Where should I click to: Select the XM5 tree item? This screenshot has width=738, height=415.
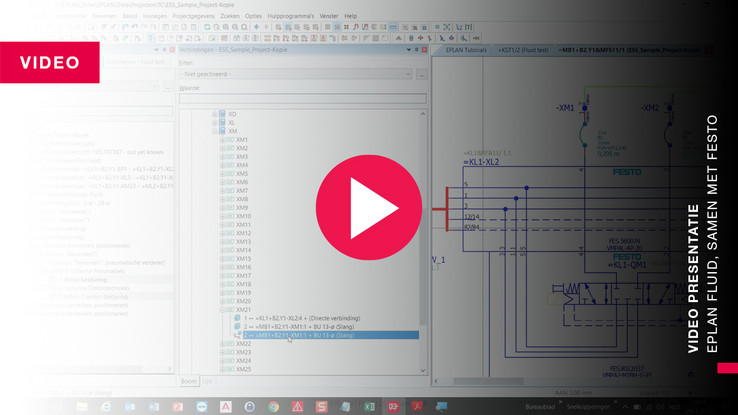point(241,174)
